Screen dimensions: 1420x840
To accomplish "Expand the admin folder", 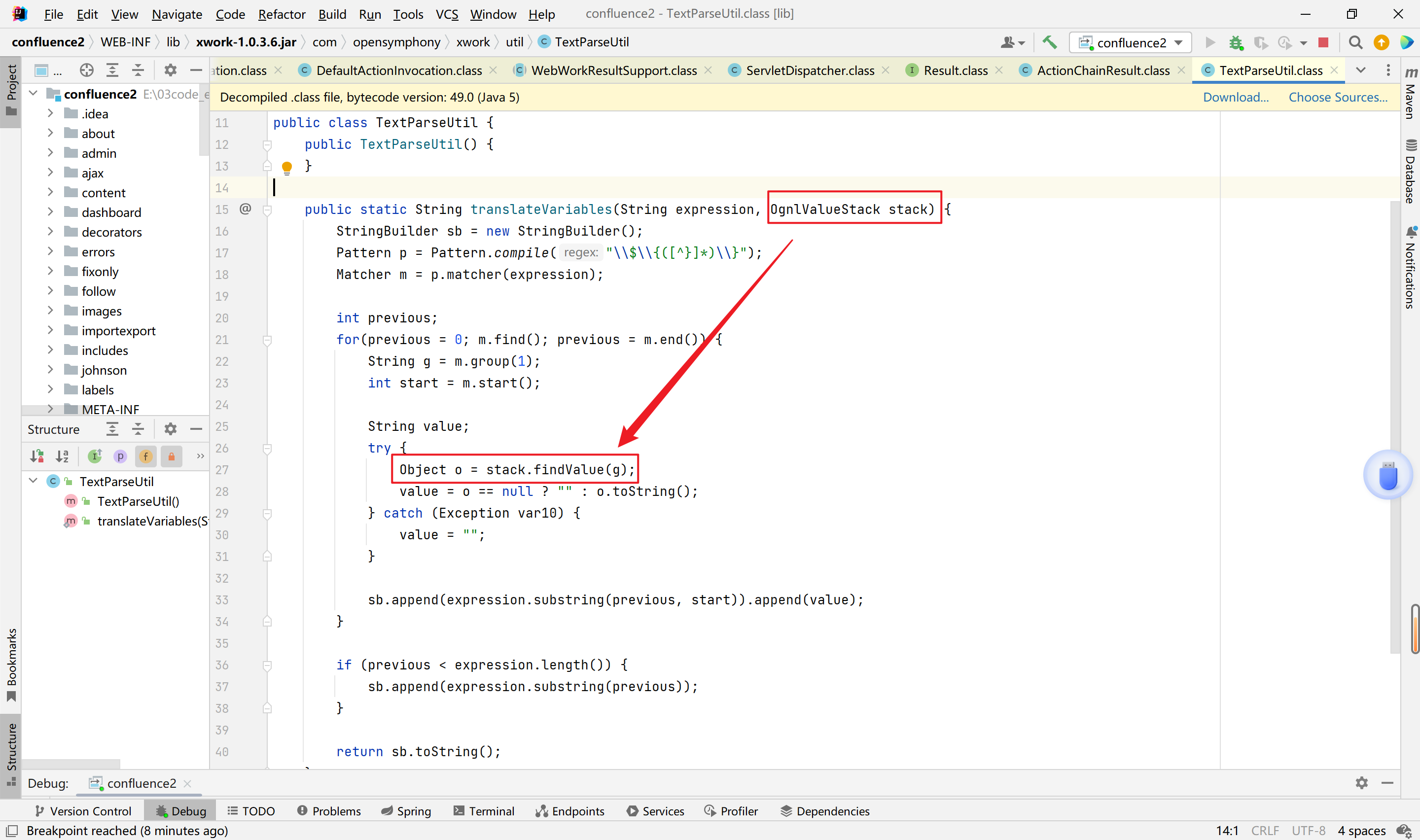I will (50, 153).
